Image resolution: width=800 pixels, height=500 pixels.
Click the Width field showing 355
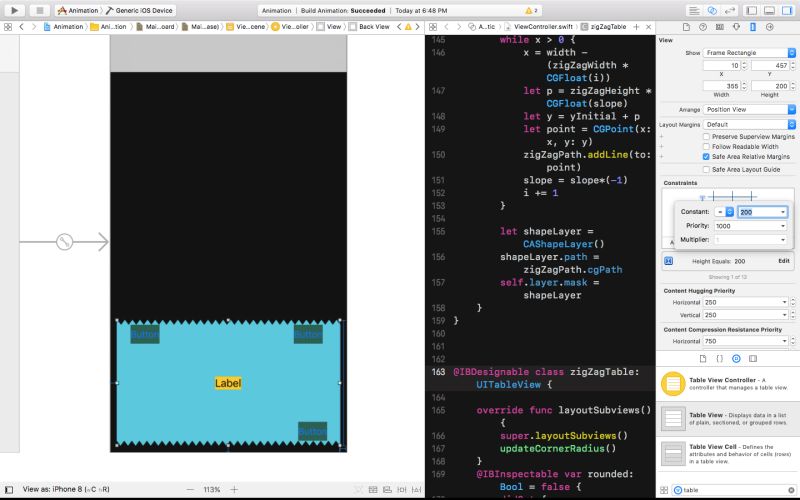tap(721, 86)
